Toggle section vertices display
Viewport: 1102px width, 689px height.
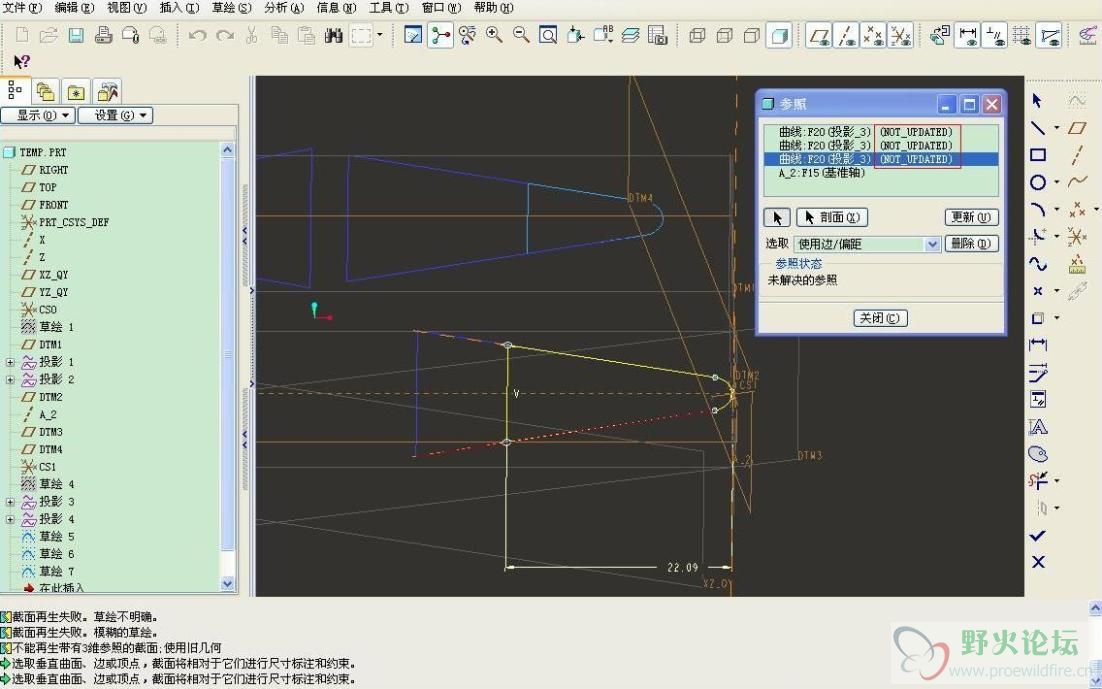click(1049, 35)
